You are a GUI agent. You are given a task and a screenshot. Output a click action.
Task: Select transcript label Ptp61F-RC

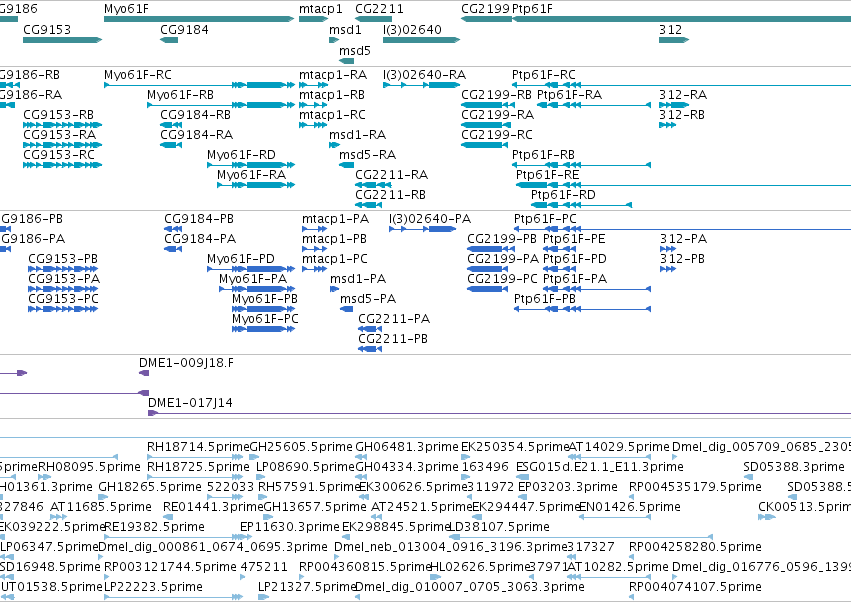click(x=544, y=74)
